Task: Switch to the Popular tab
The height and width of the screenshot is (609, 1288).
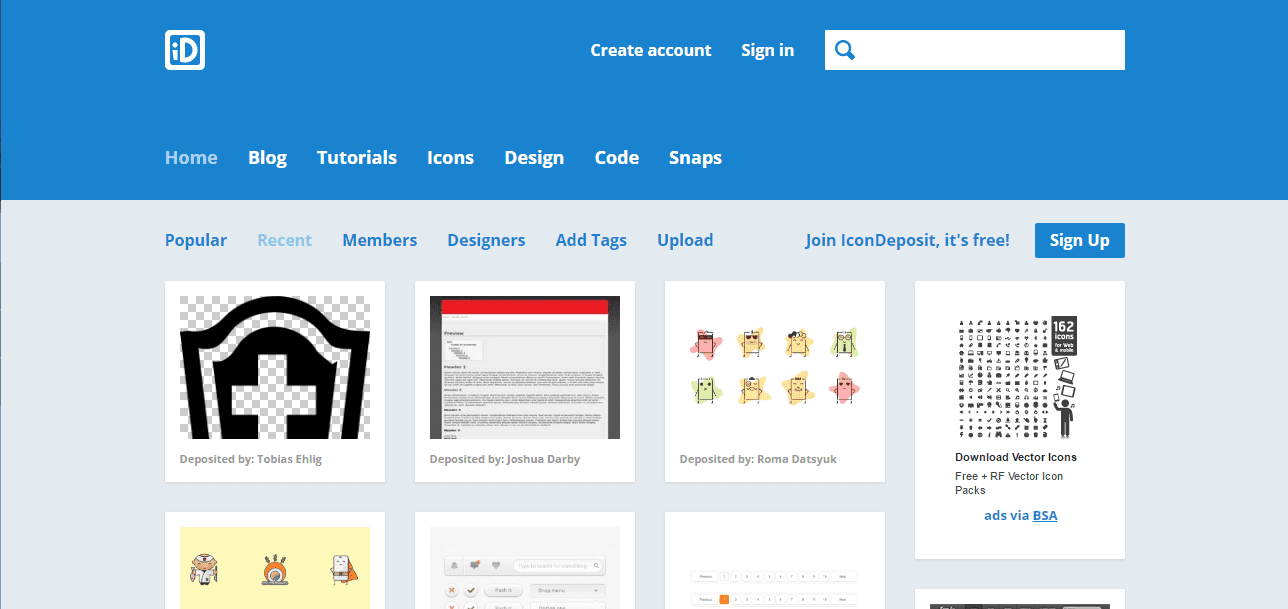Action: (x=196, y=240)
